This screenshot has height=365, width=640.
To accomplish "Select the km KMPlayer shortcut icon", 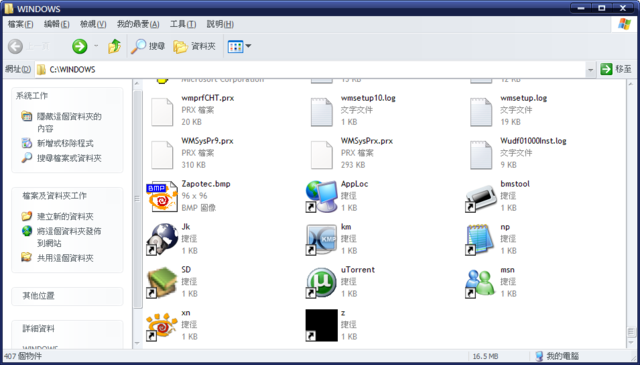I will click(x=322, y=239).
